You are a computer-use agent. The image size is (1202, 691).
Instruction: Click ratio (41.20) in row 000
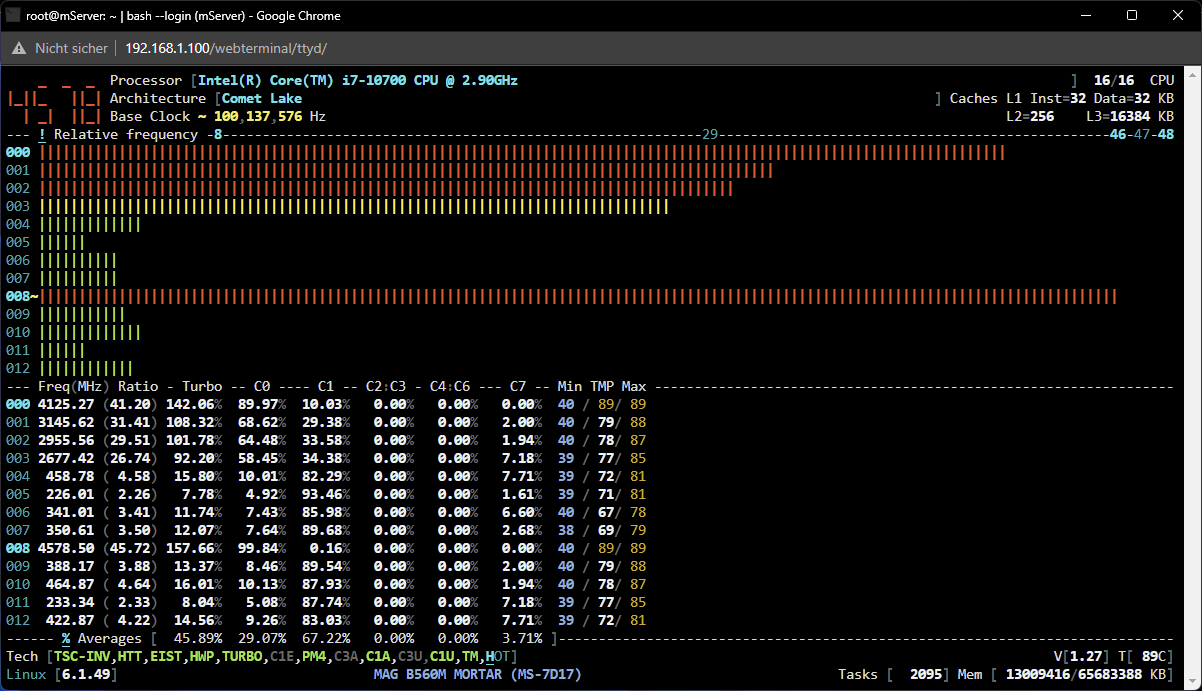[x=130, y=404]
